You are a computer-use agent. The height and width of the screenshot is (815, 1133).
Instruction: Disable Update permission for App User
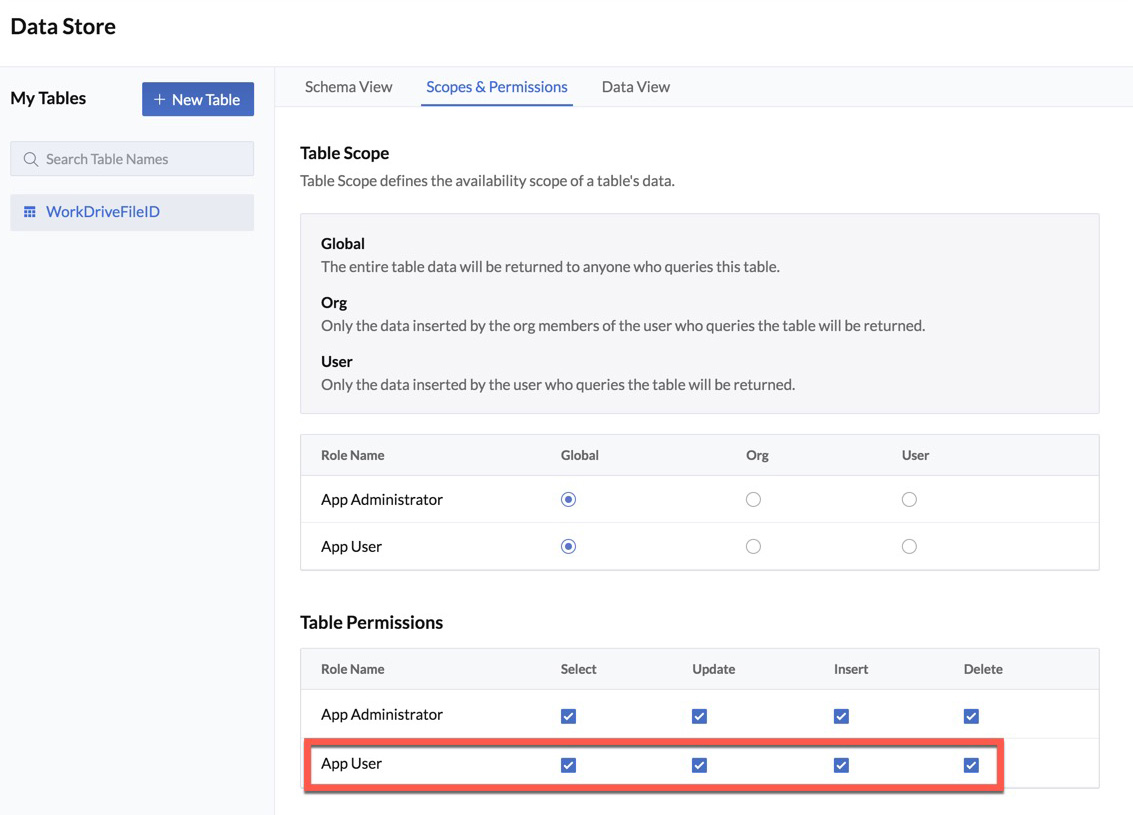pos(699,765)
